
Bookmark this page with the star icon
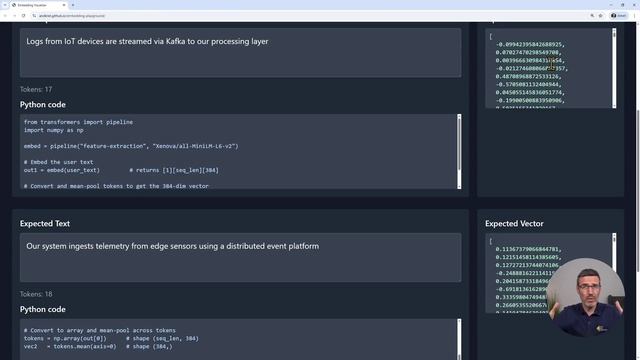(x=601, y=16)
